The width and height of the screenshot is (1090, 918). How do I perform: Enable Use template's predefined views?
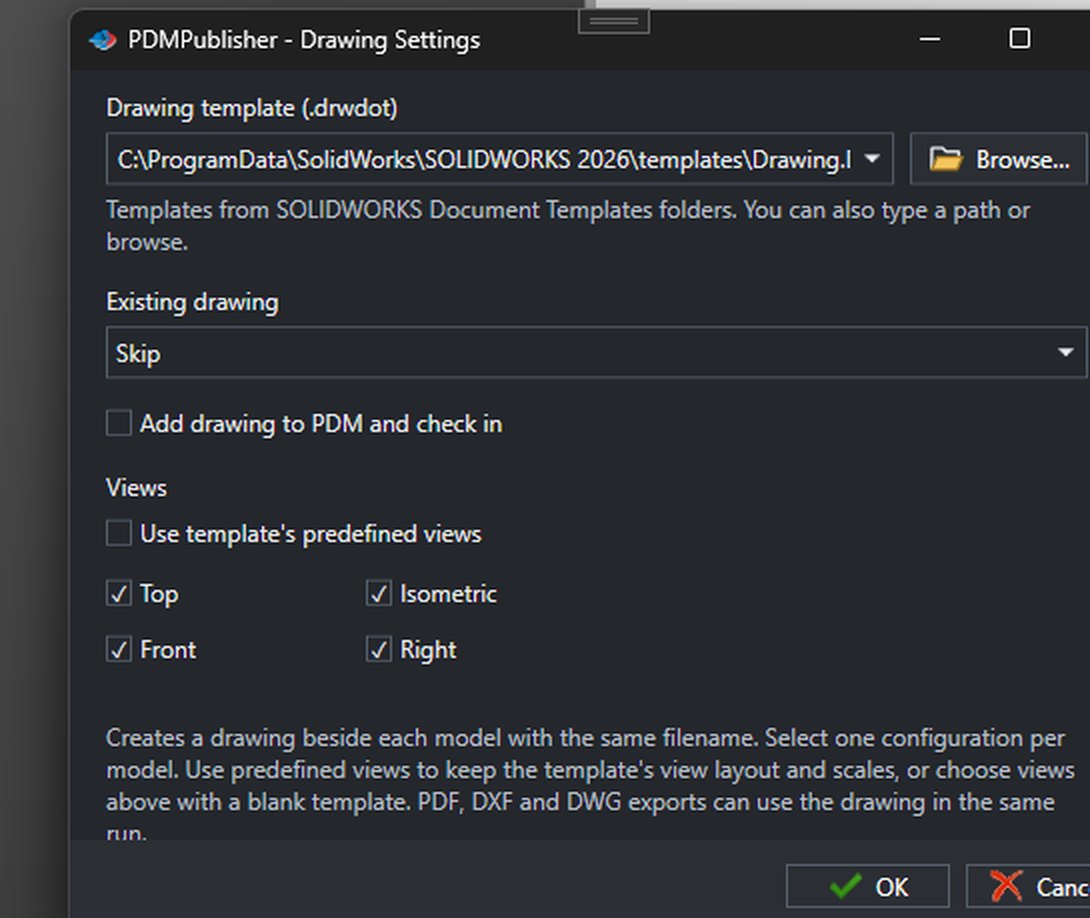pos(119,534)
